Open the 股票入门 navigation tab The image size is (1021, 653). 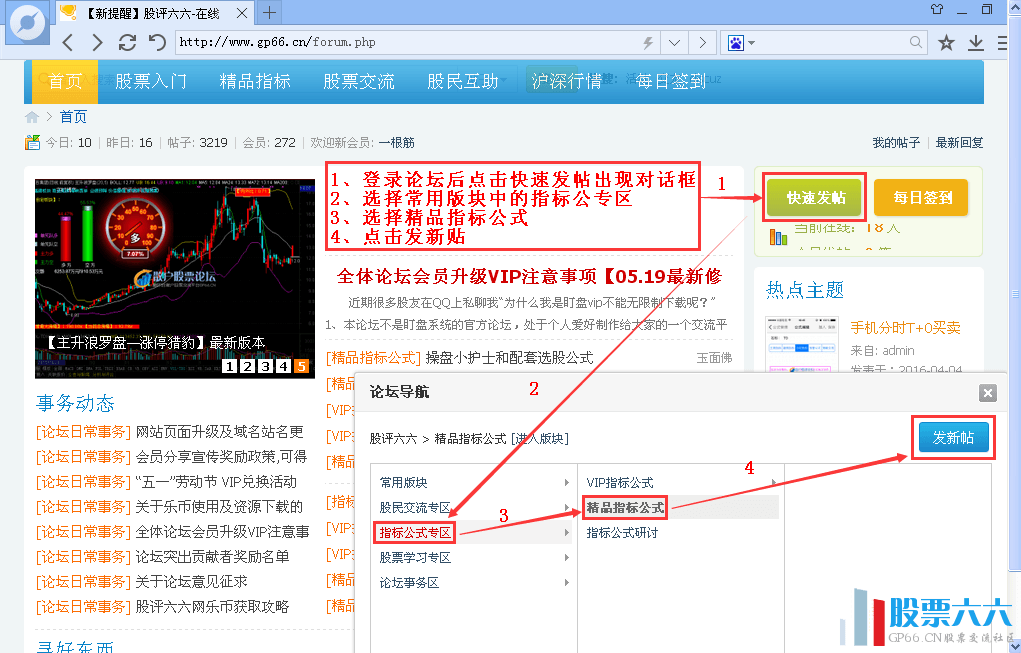(x=150, y=82)
